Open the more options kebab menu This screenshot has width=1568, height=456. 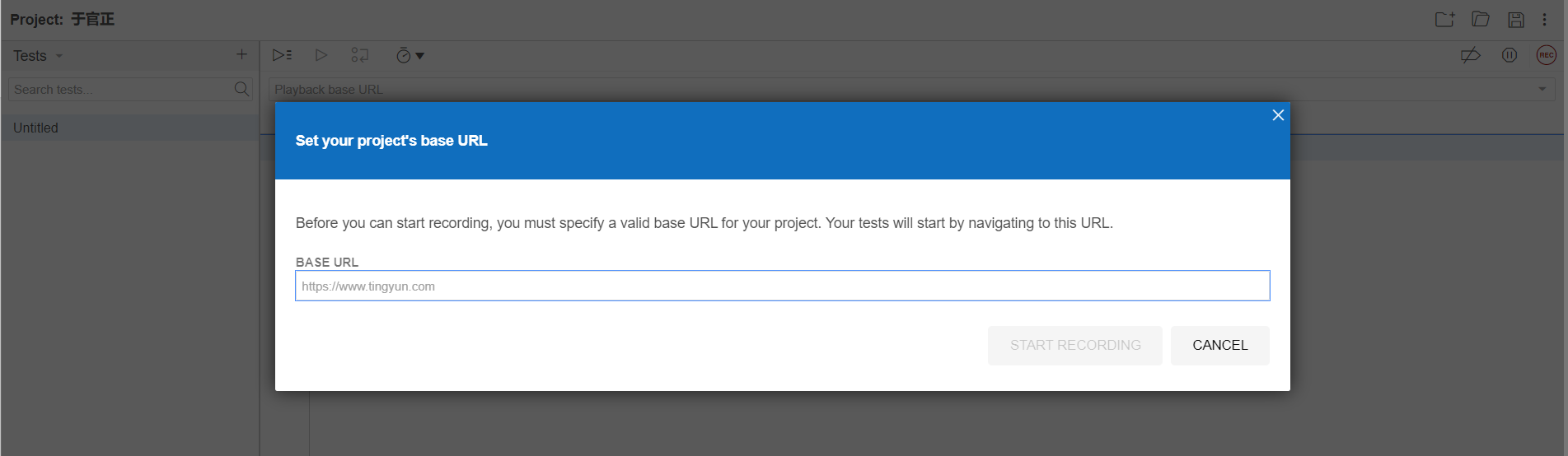[x=1545, y=20]
